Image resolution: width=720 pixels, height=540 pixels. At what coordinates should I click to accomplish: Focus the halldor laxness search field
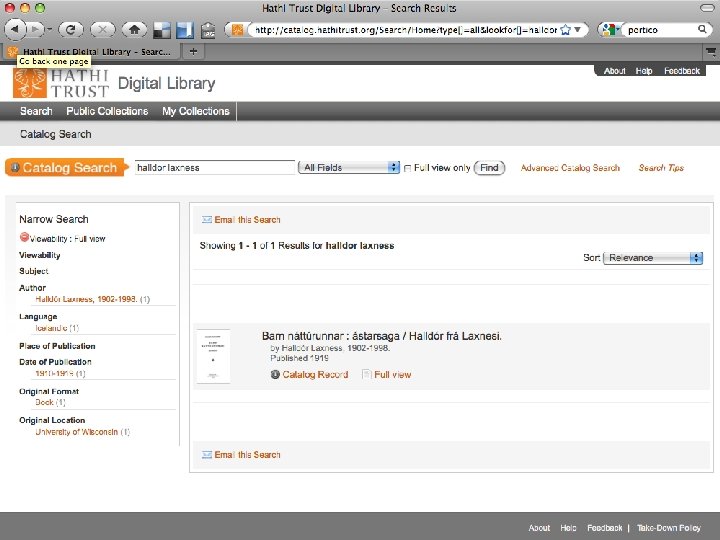point(214,168)
